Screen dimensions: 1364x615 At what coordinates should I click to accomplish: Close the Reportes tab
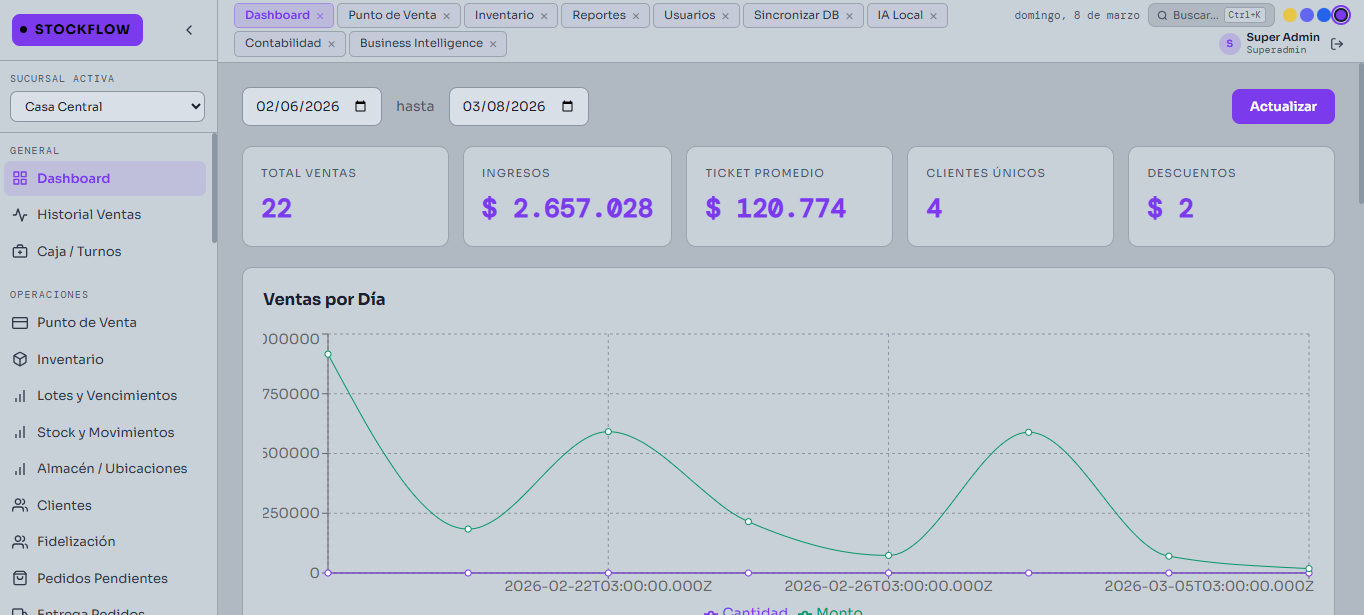pos(637,16)
